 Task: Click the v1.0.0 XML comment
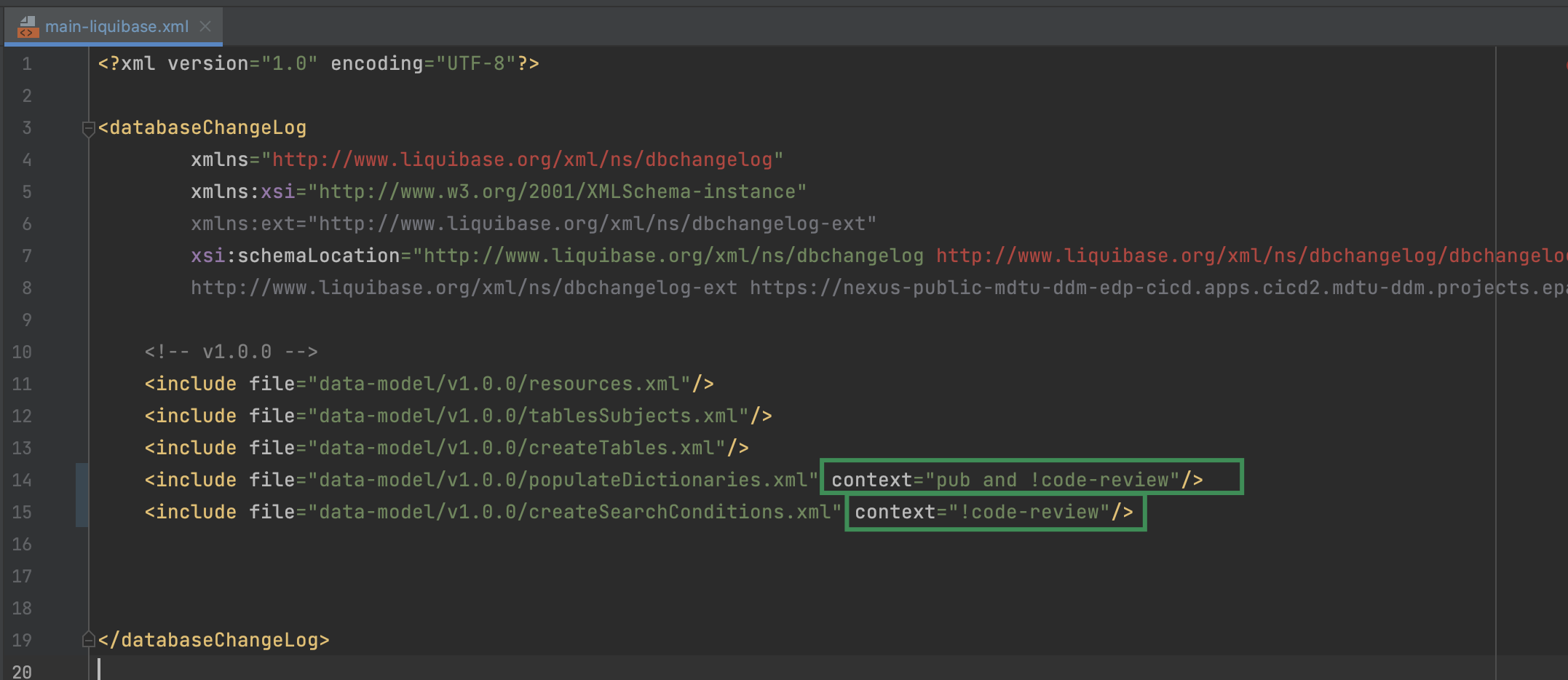click(x=231, y=352)
